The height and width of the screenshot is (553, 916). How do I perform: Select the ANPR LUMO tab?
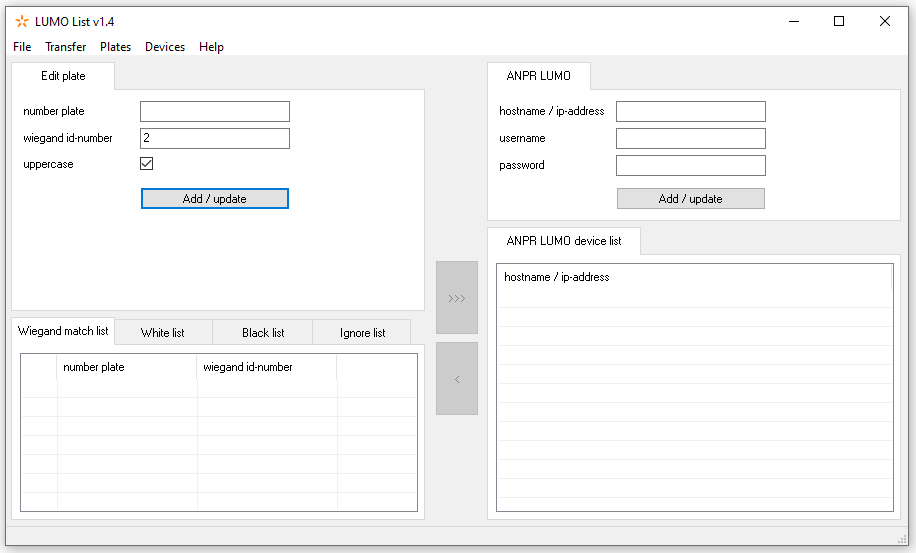point(539,76)
